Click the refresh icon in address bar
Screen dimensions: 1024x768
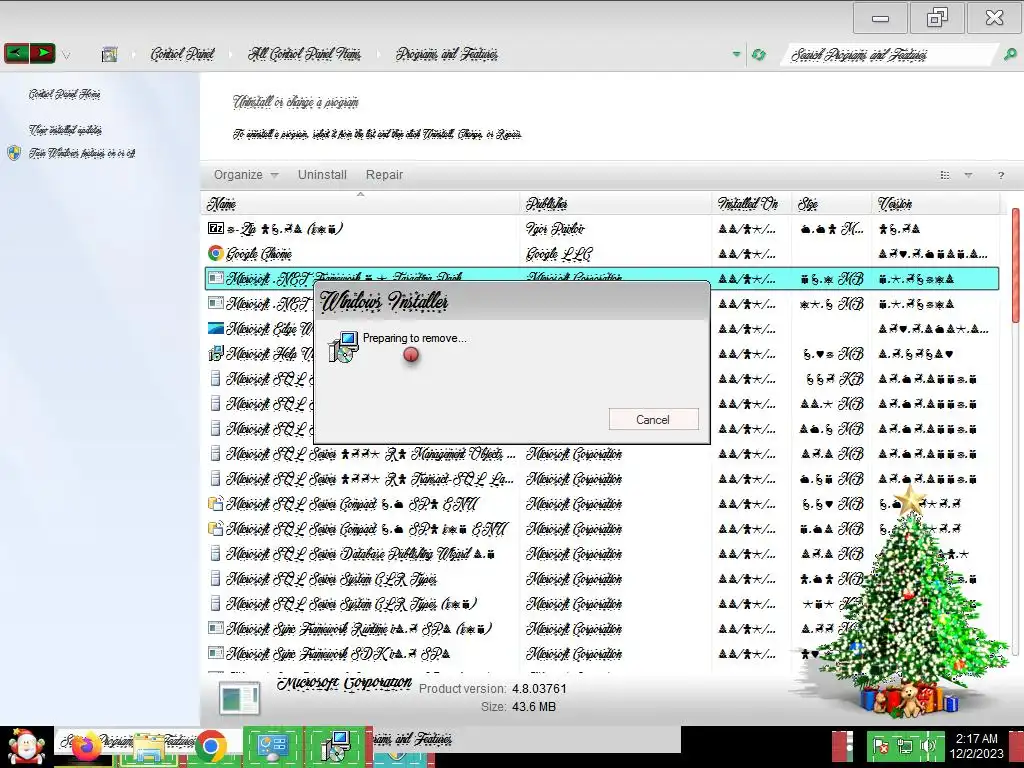758,54
